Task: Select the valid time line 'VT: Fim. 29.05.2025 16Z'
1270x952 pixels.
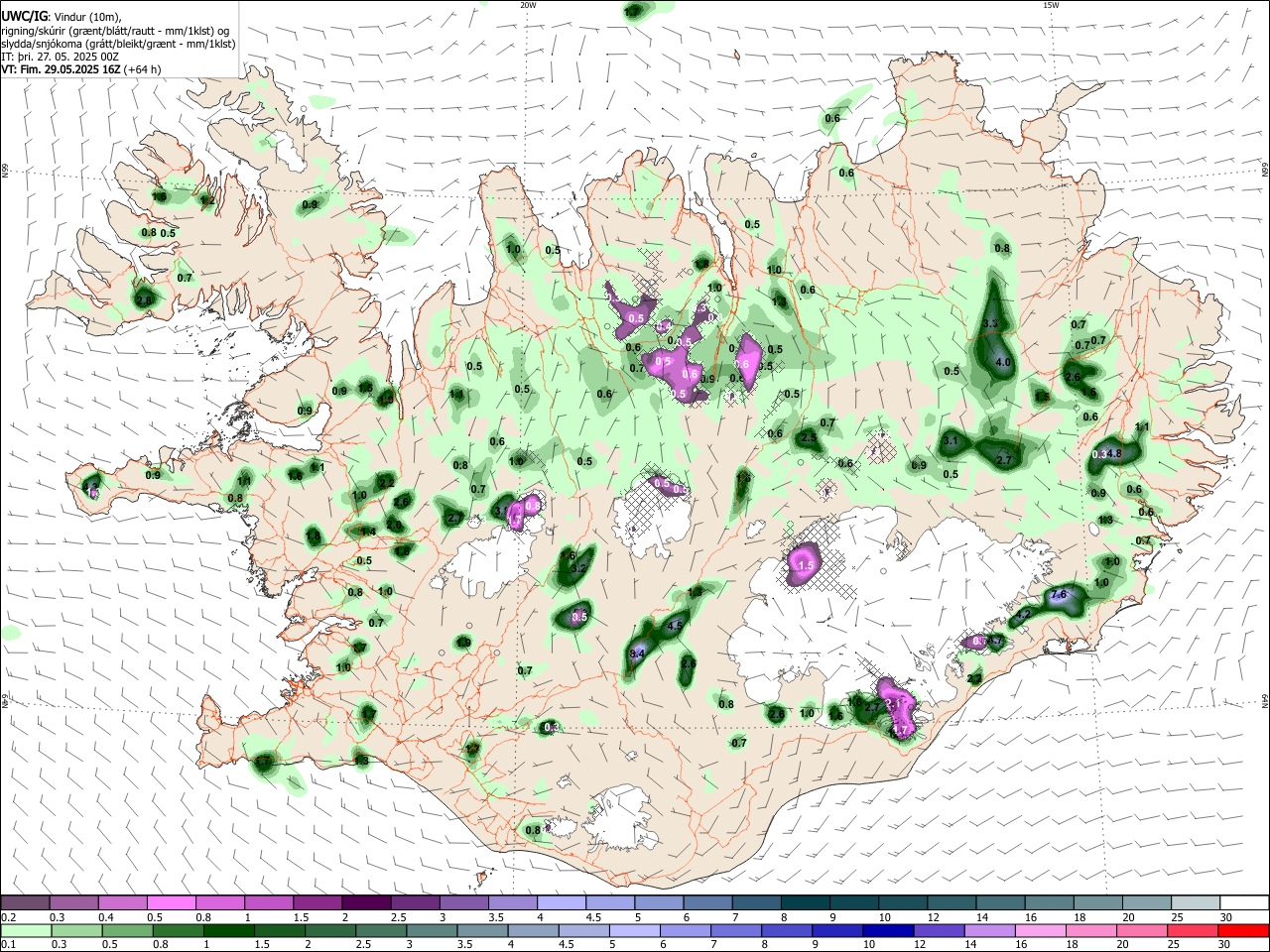Action: (62, 69)
